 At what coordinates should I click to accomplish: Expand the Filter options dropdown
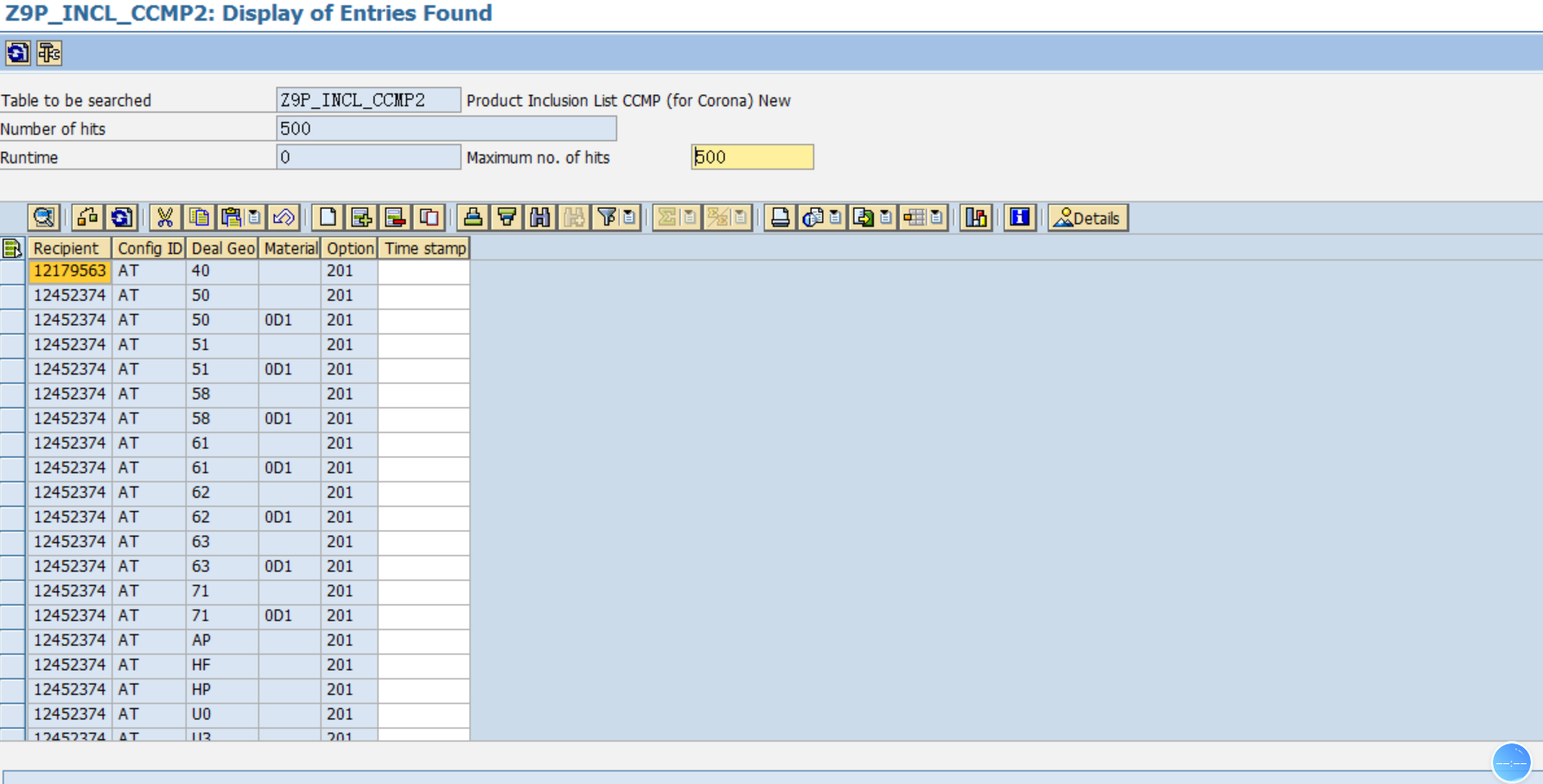click(629, 218)
